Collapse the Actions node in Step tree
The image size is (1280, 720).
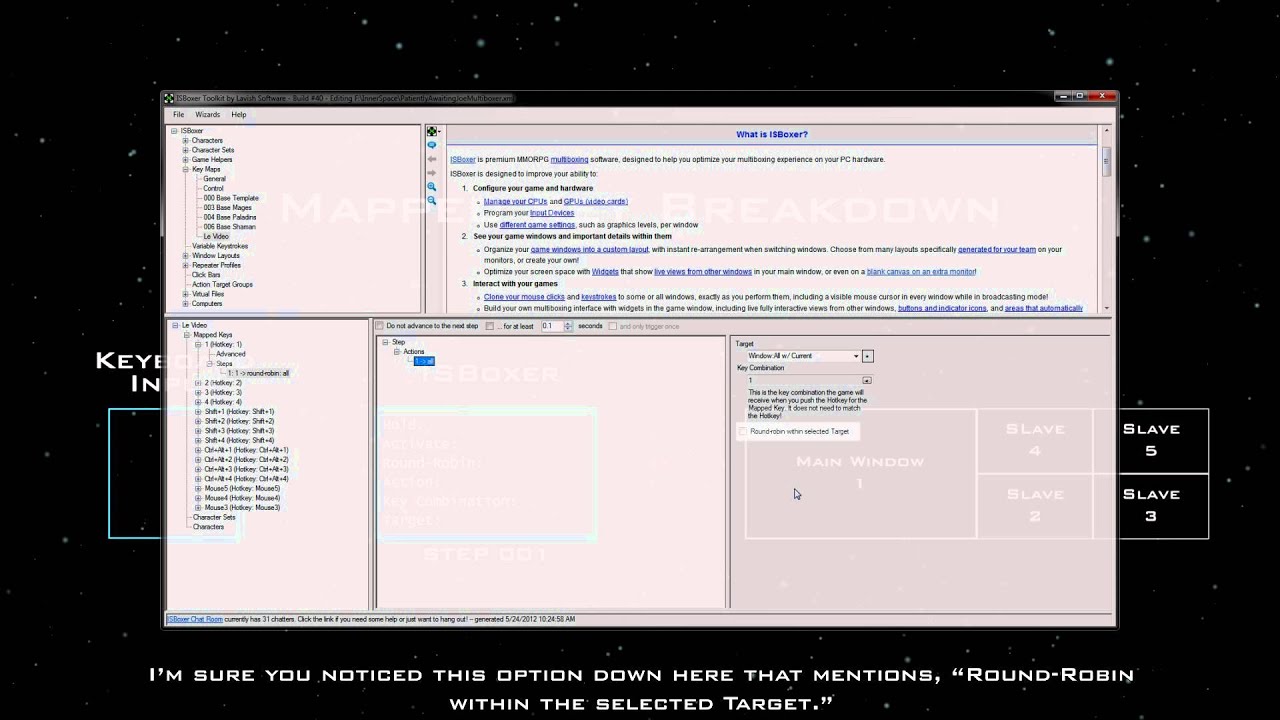point(397,352)
